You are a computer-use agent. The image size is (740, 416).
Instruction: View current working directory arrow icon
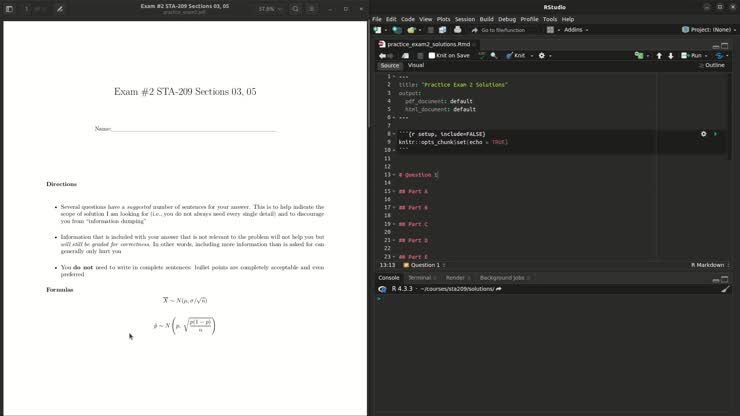point(499,289)
